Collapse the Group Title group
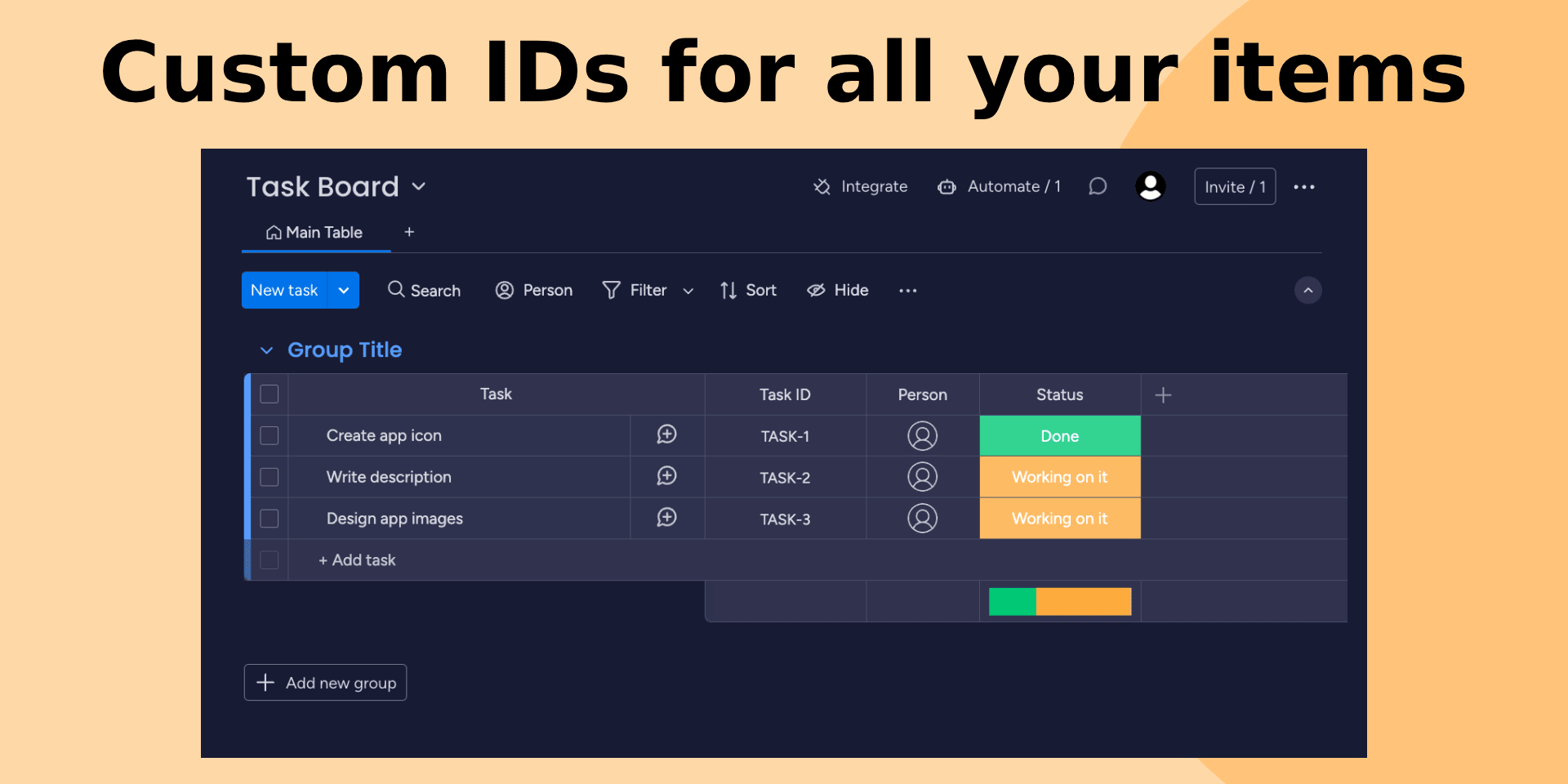Image resolution: width=1568 pixels, height=784 pixels. [266, 350]
